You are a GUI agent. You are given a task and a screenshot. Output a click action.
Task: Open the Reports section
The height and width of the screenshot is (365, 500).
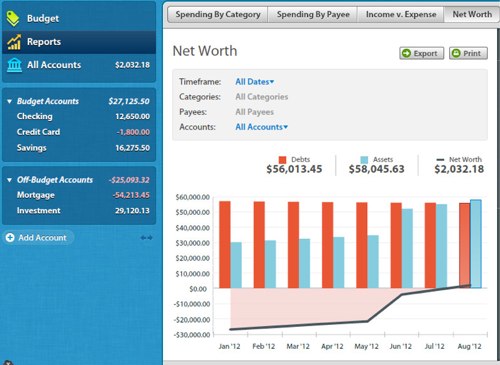coord(79,42)
